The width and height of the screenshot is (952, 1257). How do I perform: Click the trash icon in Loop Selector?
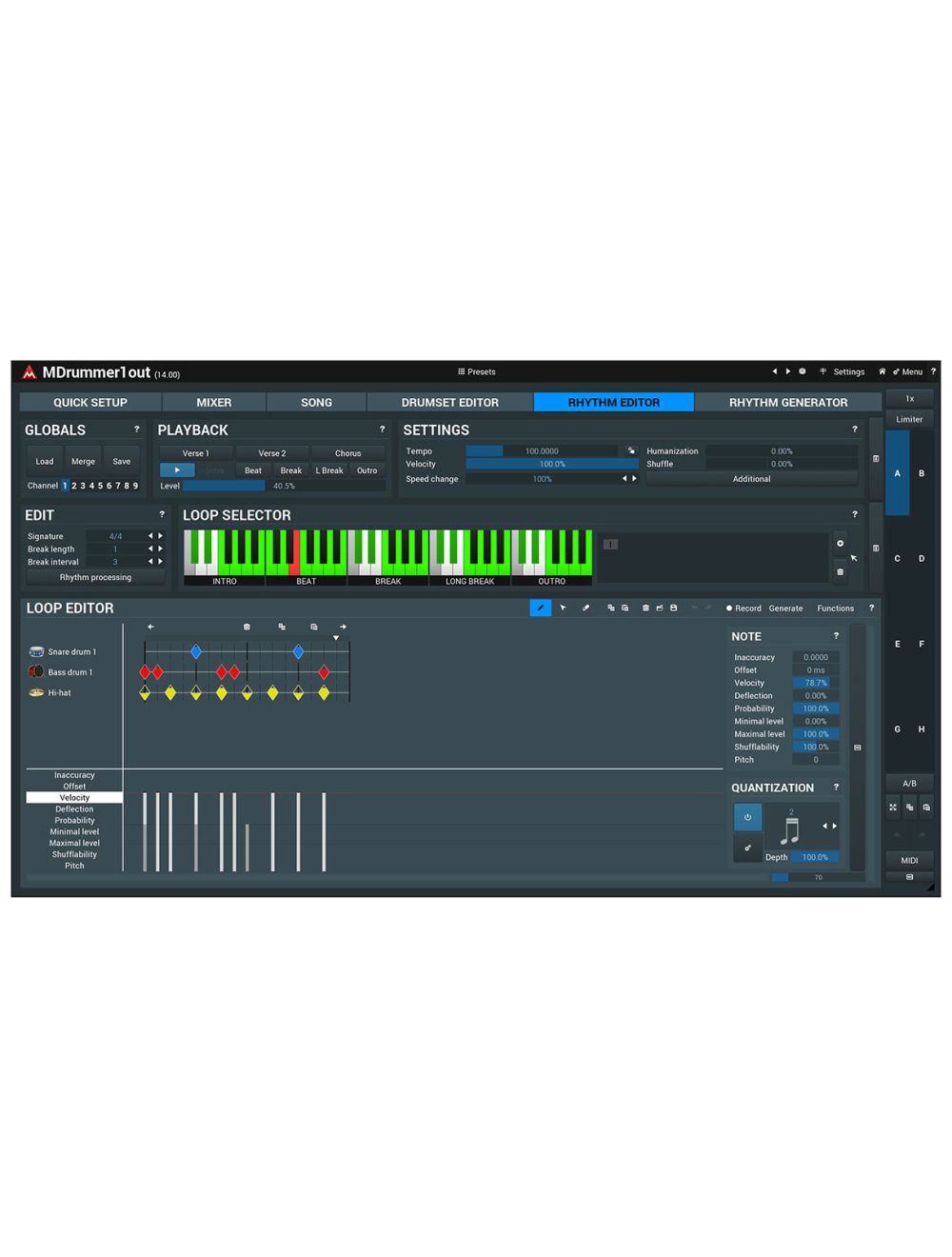click(x=840, y=571)
